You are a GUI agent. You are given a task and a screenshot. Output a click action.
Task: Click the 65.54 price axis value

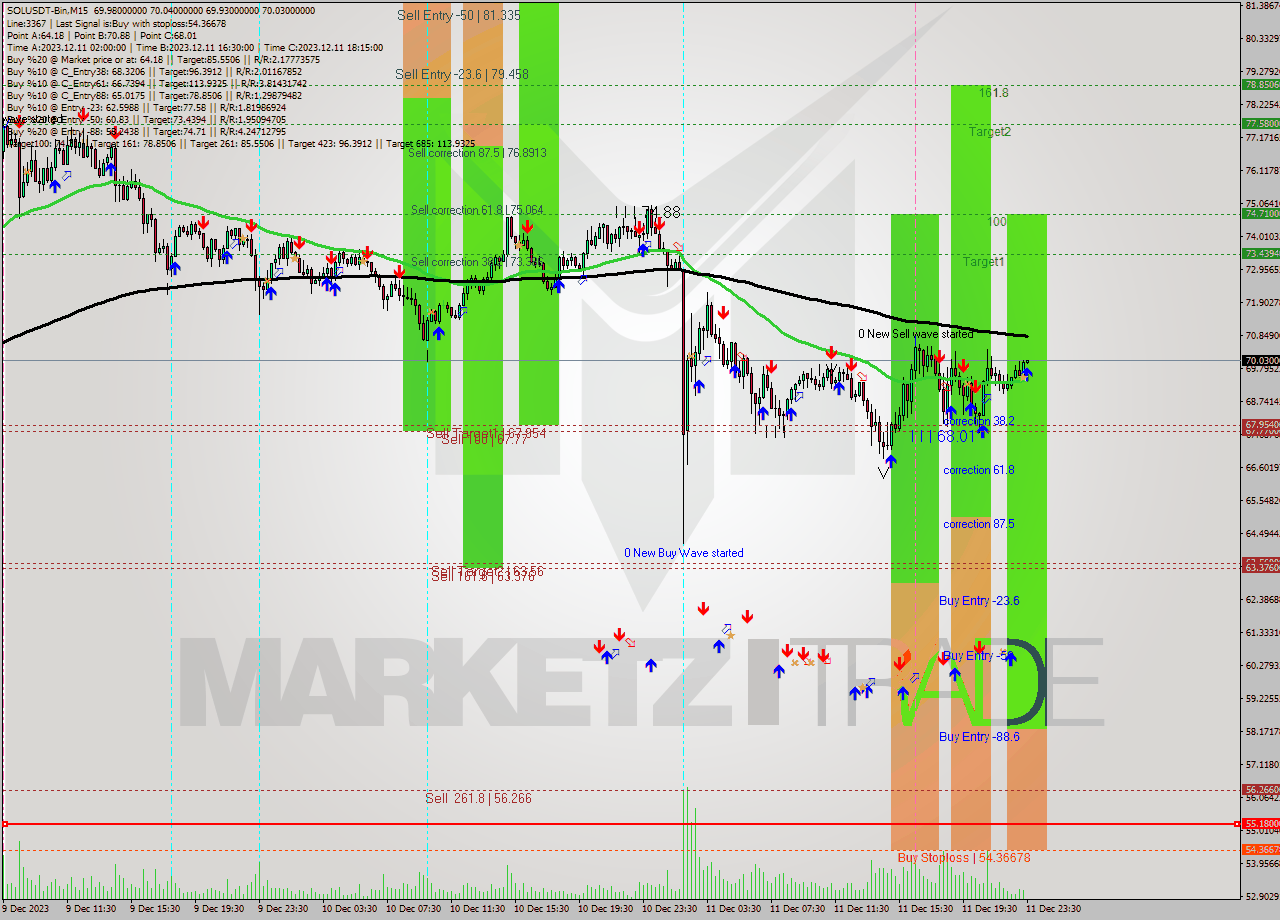point(1261,500)
